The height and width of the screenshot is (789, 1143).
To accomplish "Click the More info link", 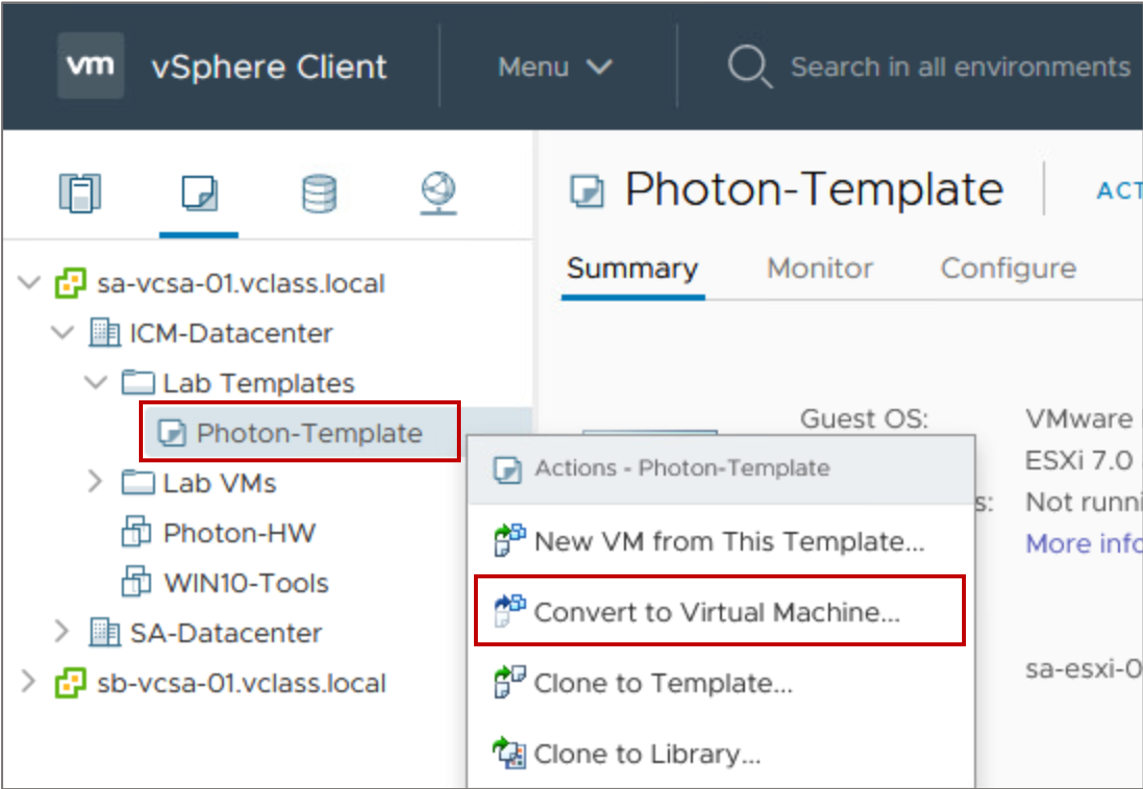I will (1083, 543).
